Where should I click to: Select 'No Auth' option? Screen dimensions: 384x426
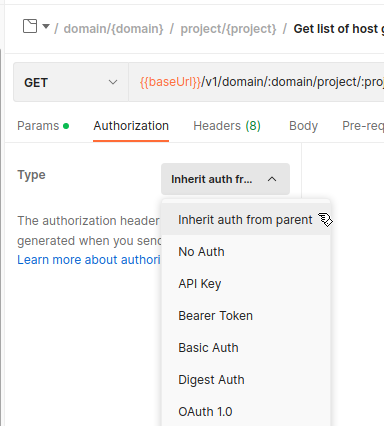(246, 252)
